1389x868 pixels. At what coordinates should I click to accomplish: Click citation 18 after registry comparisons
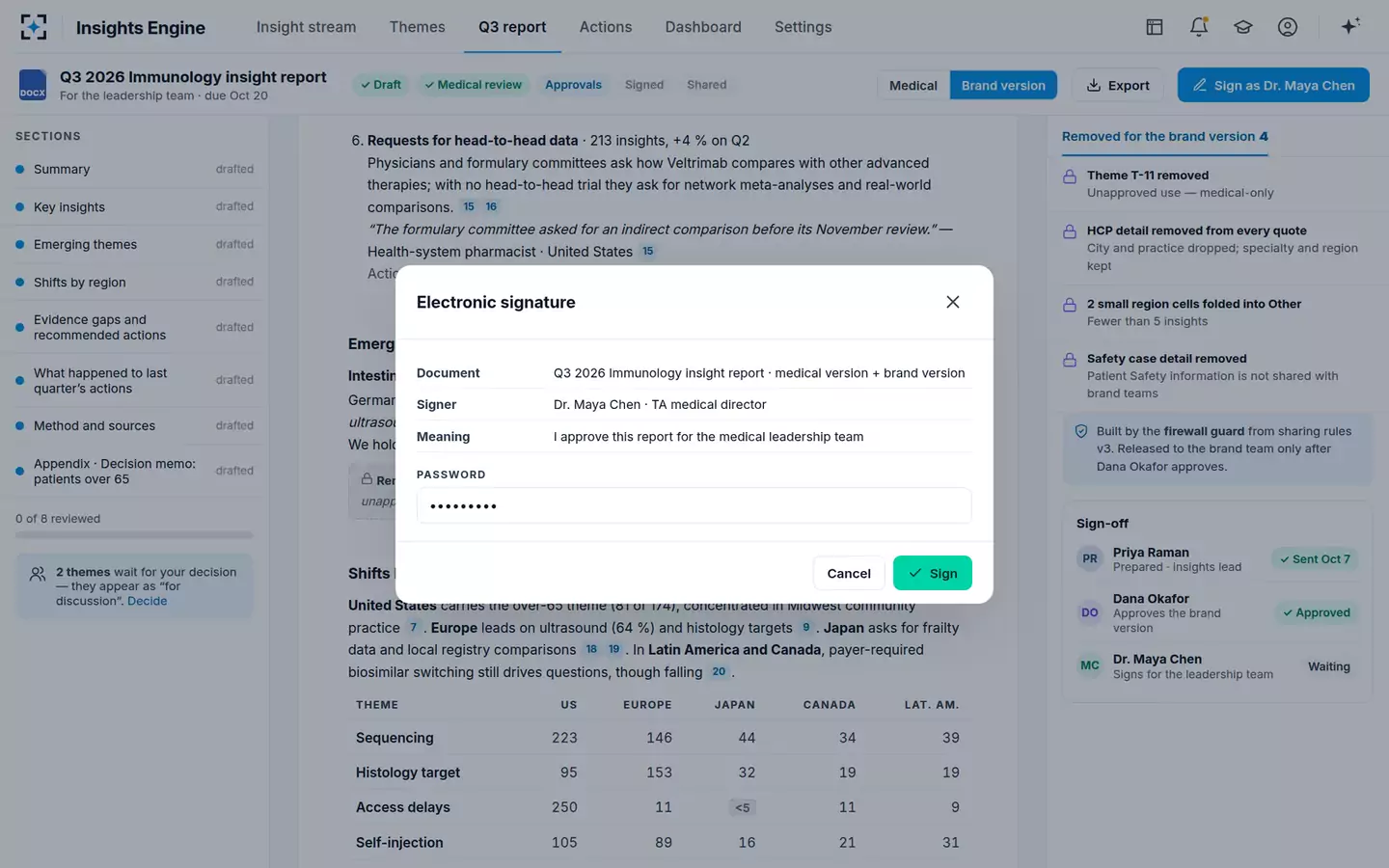(x=591, y=649)
